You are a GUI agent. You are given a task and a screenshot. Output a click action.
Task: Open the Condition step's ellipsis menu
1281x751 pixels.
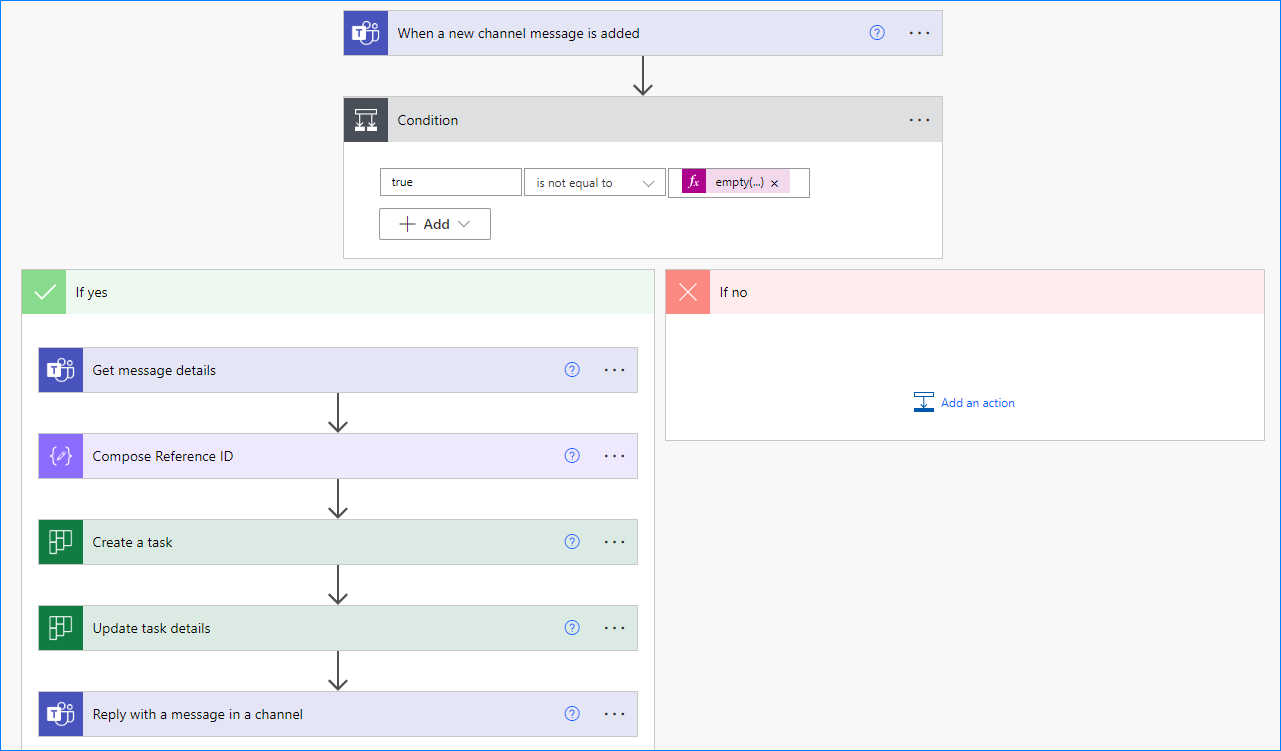click(919, 120)
